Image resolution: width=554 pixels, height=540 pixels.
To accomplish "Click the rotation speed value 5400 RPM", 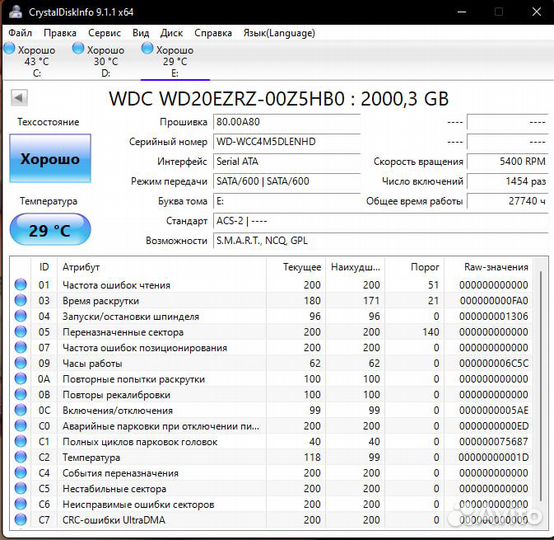I will coord(508,162).
